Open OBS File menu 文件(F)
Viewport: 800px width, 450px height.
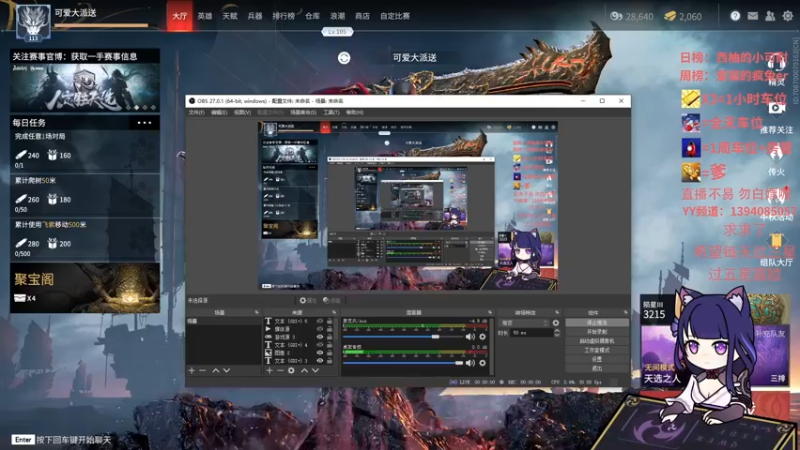pos(196,112)
